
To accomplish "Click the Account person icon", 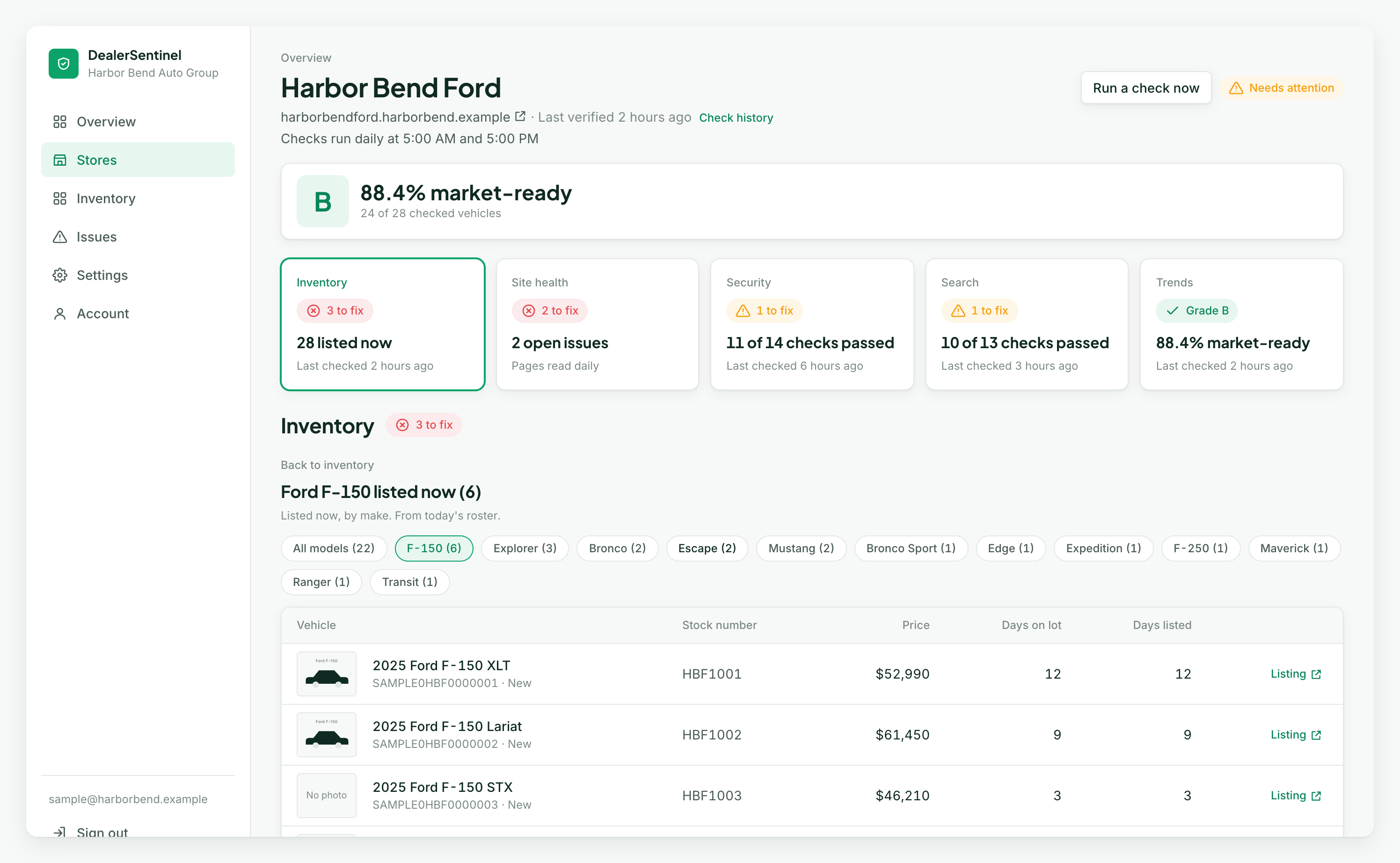I will [x=60, y=314].
